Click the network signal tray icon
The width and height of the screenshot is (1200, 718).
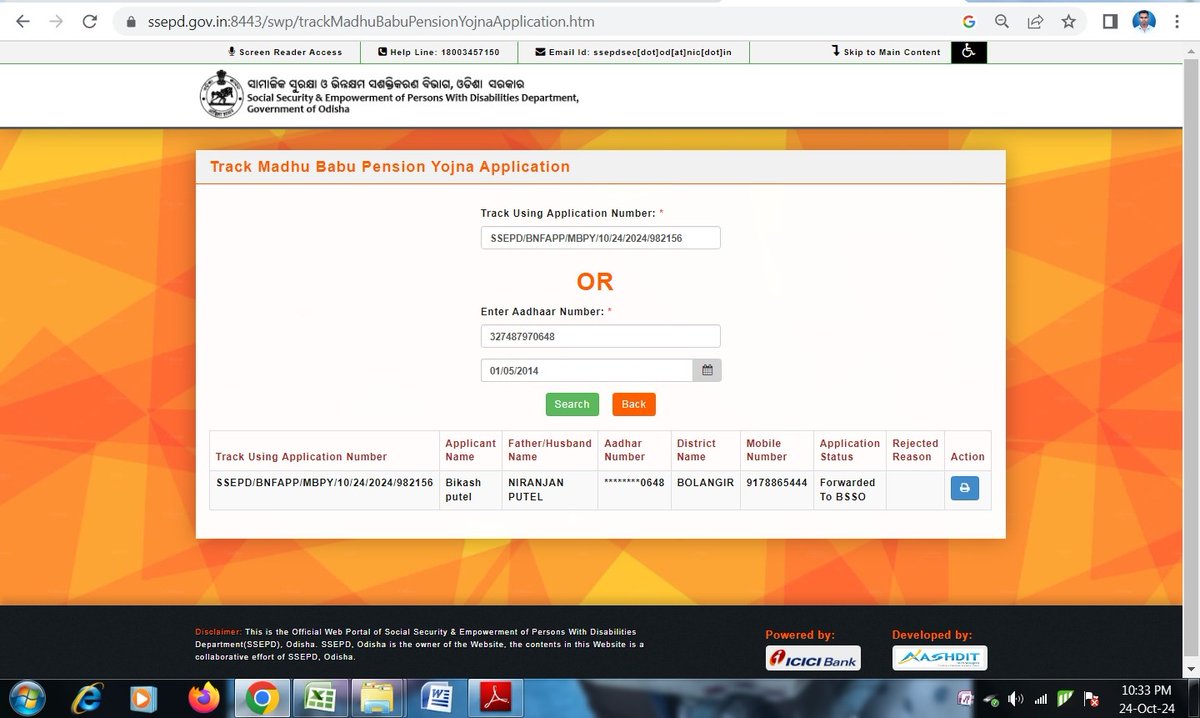[1041, 699]
